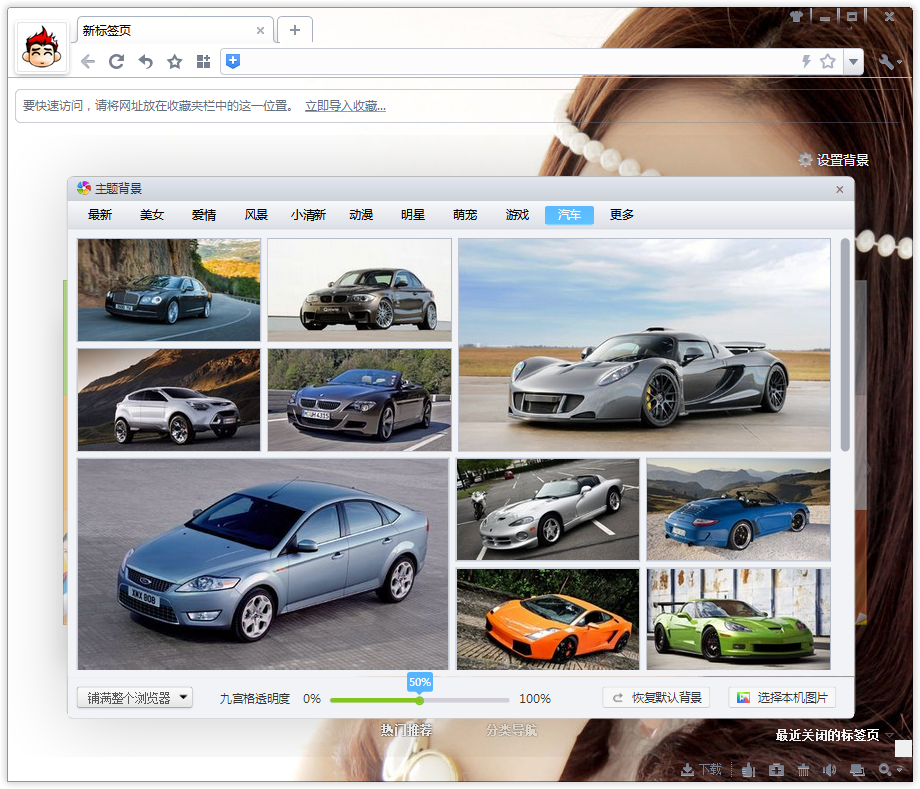Select the 风景 category tab
Image resolution: width=920 pixels, height=789 pixels.
[256, 215]
